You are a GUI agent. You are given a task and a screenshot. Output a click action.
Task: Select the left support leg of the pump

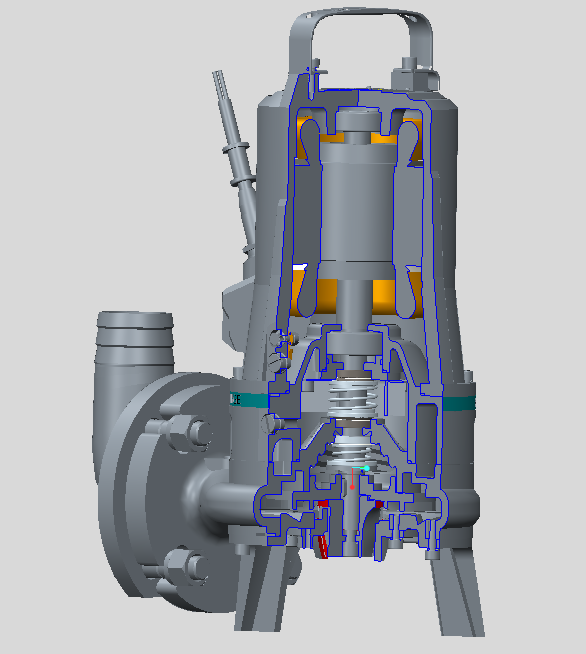(x=261, y=588)
